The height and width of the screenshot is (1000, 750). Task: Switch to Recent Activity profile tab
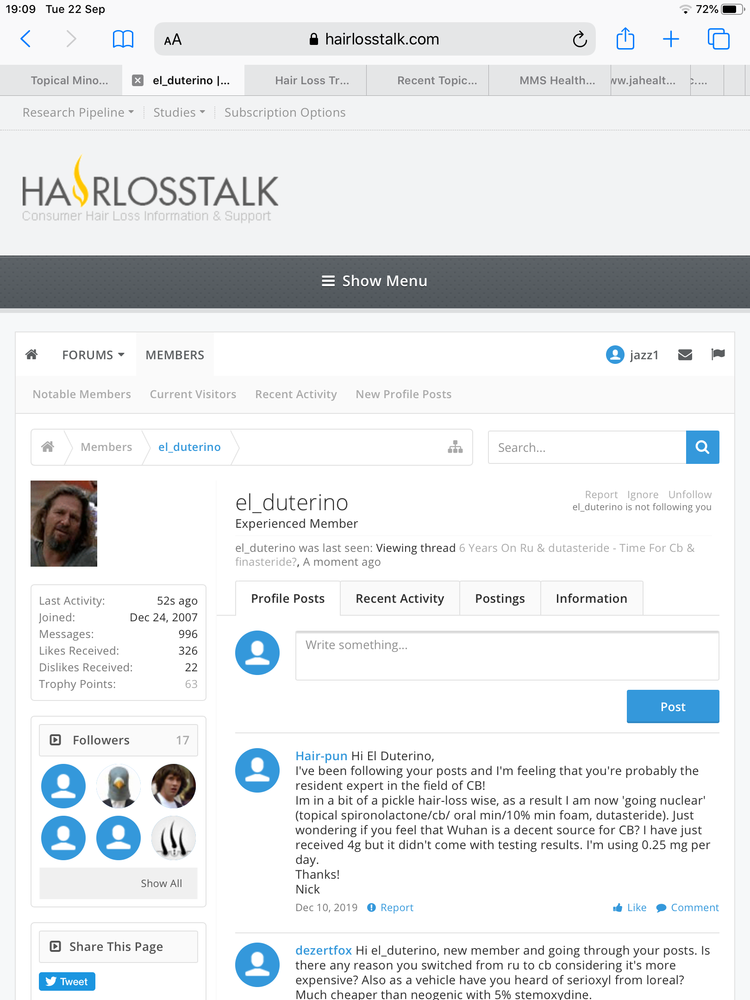tap(399, 598)
